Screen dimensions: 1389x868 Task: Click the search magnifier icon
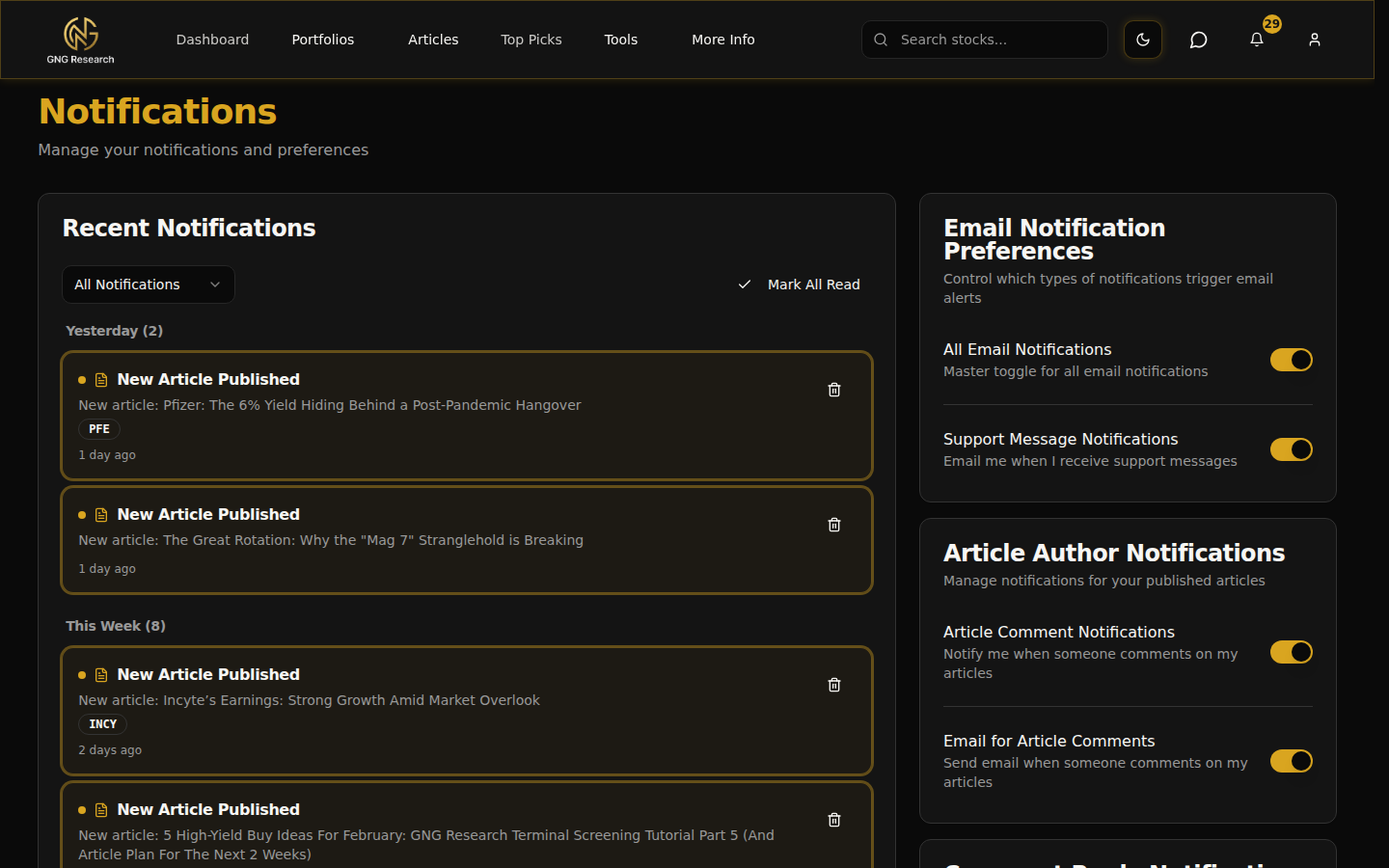pos(881,40)
